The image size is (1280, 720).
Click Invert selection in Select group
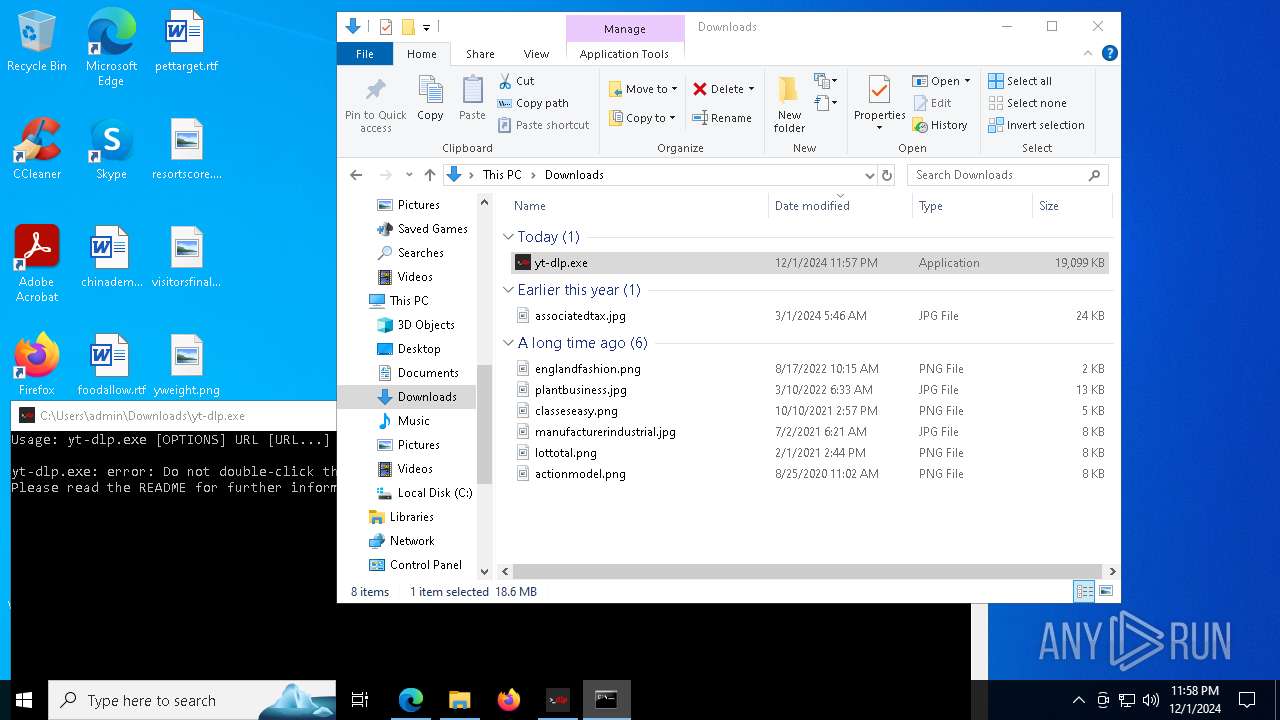(x=1036, y=125)
